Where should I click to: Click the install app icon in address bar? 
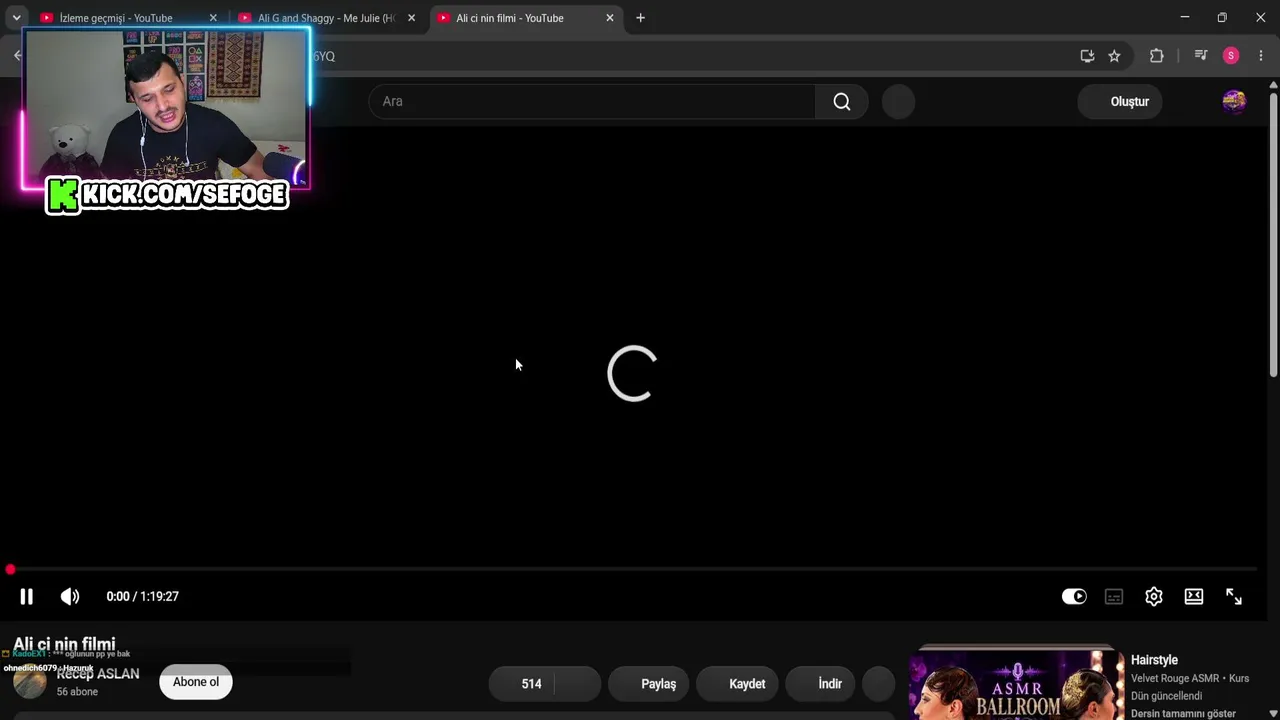click(x=1087, y=56)
